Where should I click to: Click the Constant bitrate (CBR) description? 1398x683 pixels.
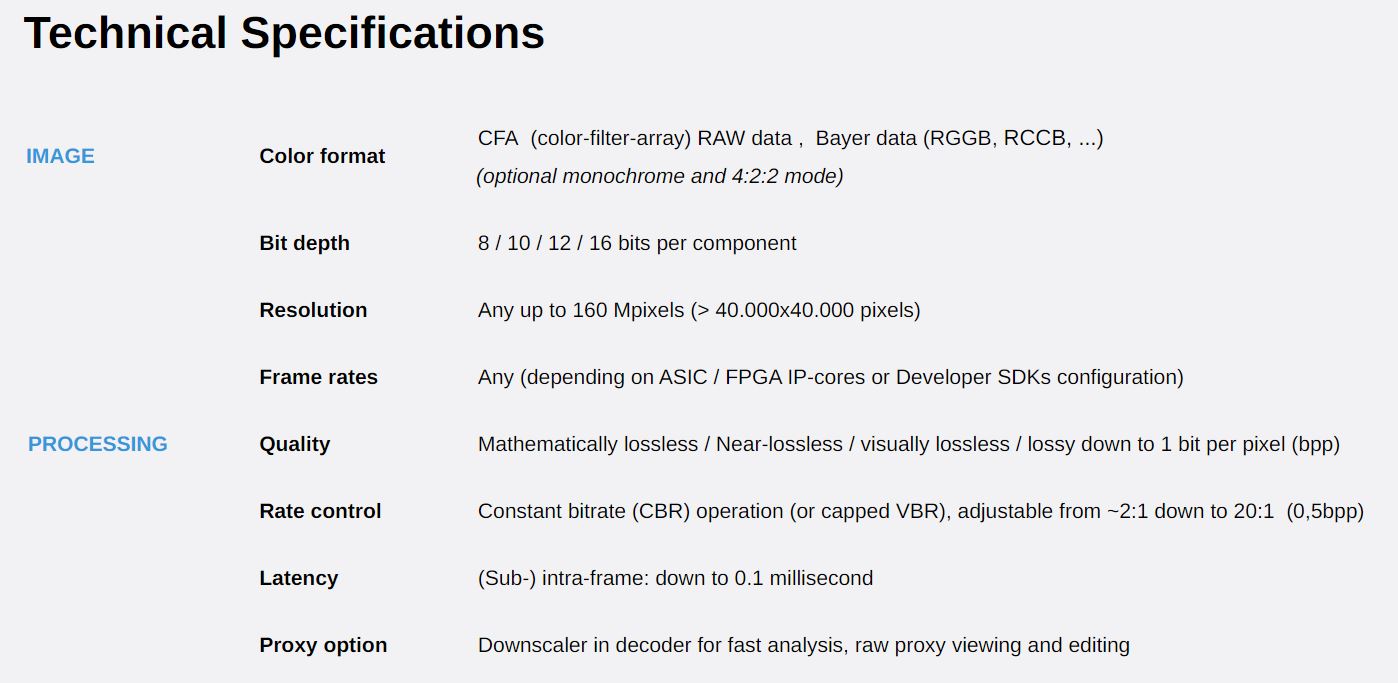[920, 511]
